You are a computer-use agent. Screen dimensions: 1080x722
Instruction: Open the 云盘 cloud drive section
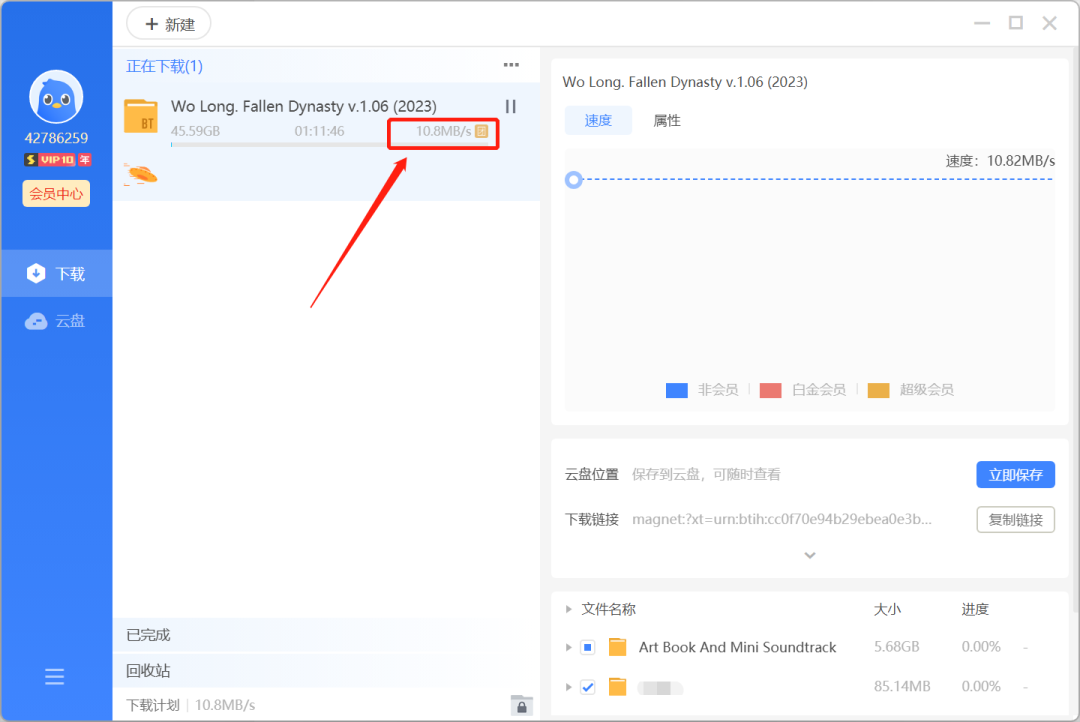(x=56, y=321)
